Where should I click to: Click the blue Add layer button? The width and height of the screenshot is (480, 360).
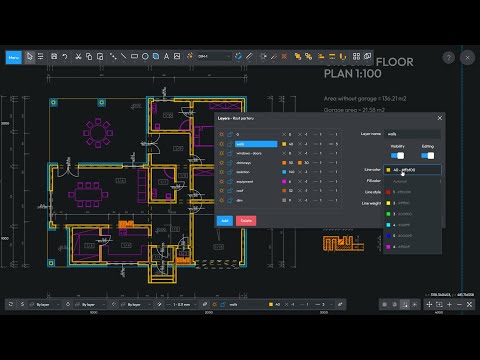click(x=225, y=221)
